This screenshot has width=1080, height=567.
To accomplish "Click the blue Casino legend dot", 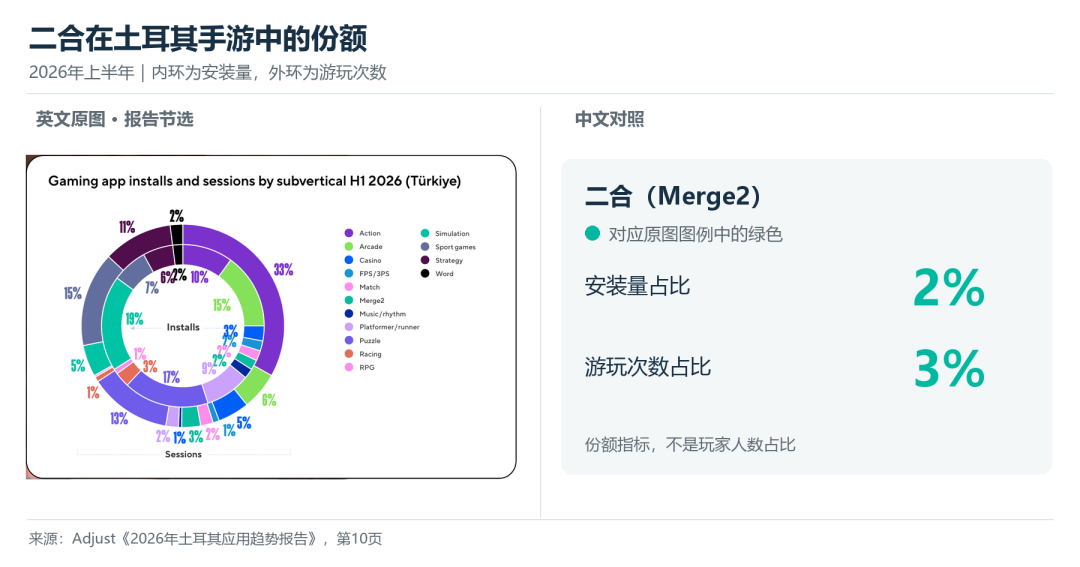I will tap(349, 260).
